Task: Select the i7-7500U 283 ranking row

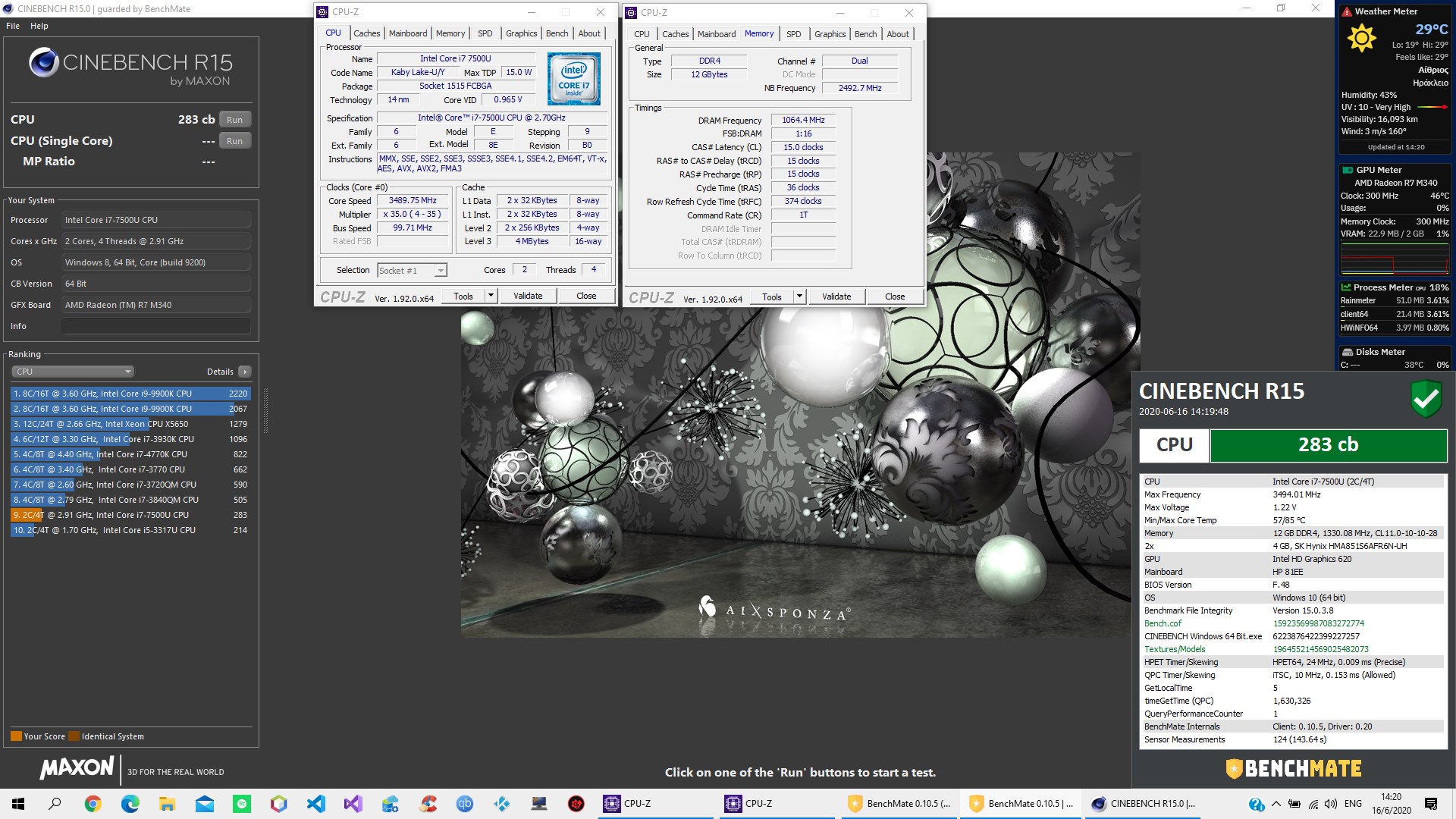Action: (130, 515)
